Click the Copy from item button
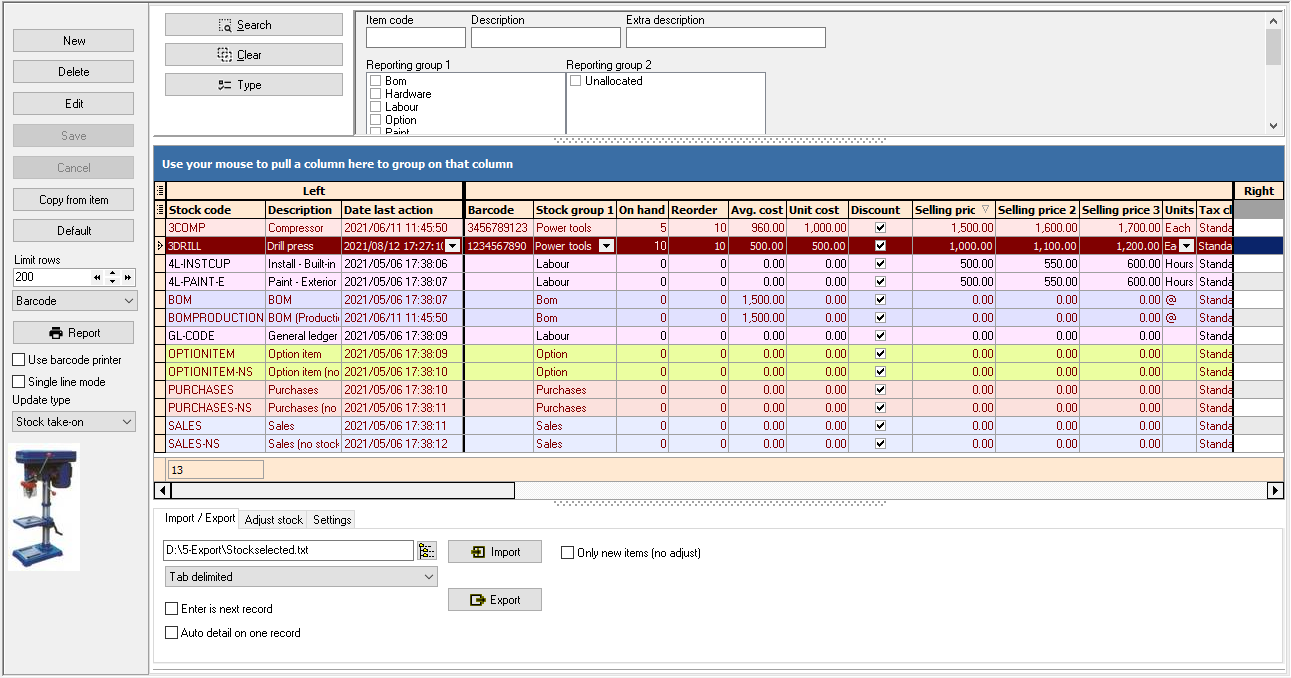This screenshot has height=678, width=1291. [74, 200]
